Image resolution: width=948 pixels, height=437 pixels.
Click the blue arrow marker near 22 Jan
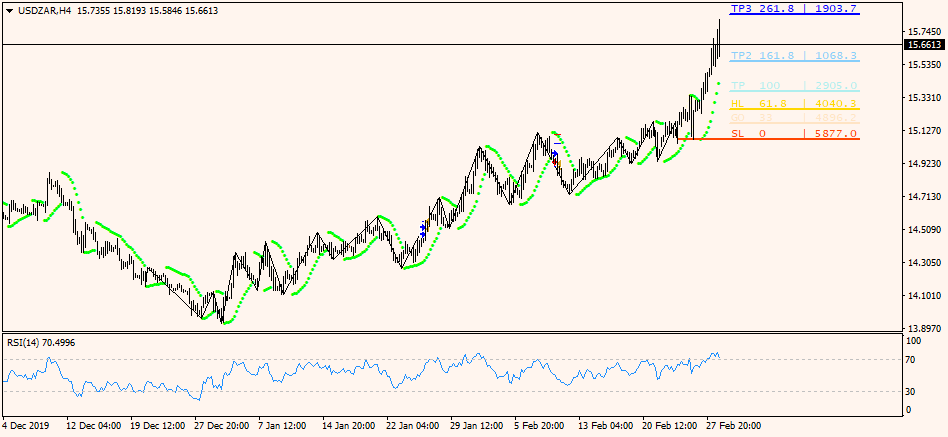(423, 229)
